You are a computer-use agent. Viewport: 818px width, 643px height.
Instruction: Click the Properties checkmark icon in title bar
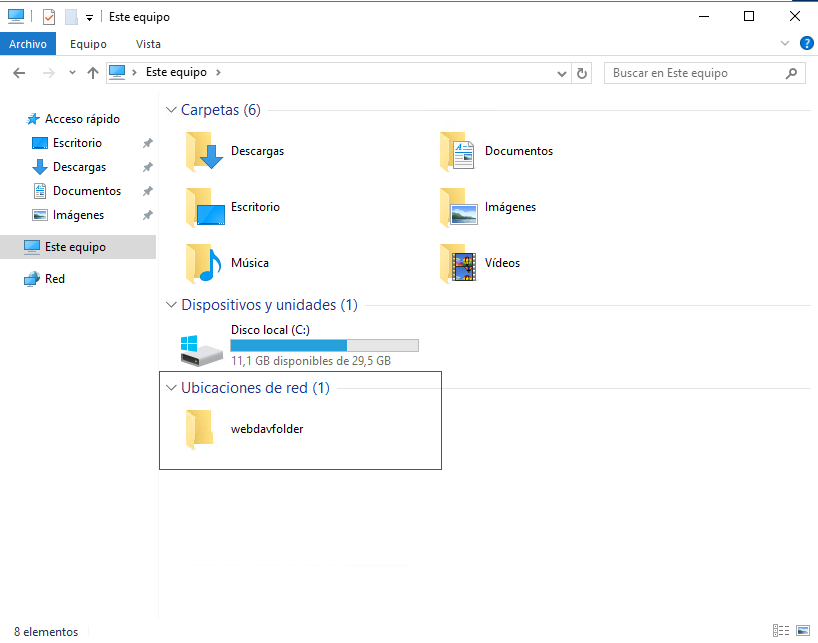(49, 17)
